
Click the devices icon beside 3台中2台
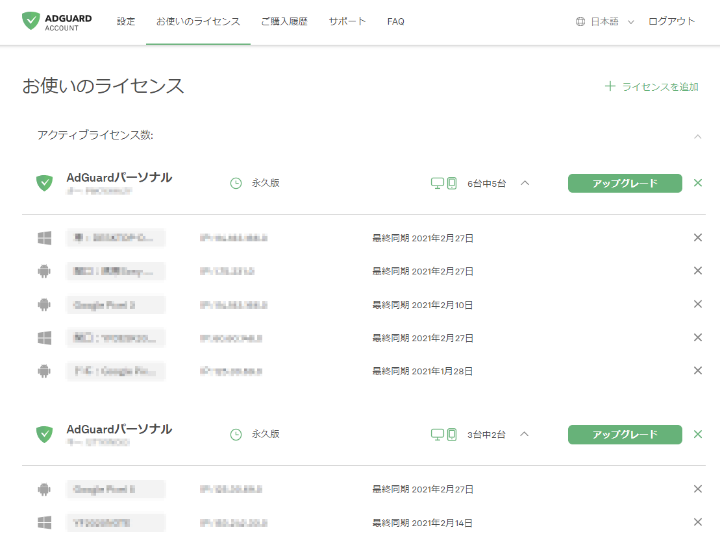444,434
